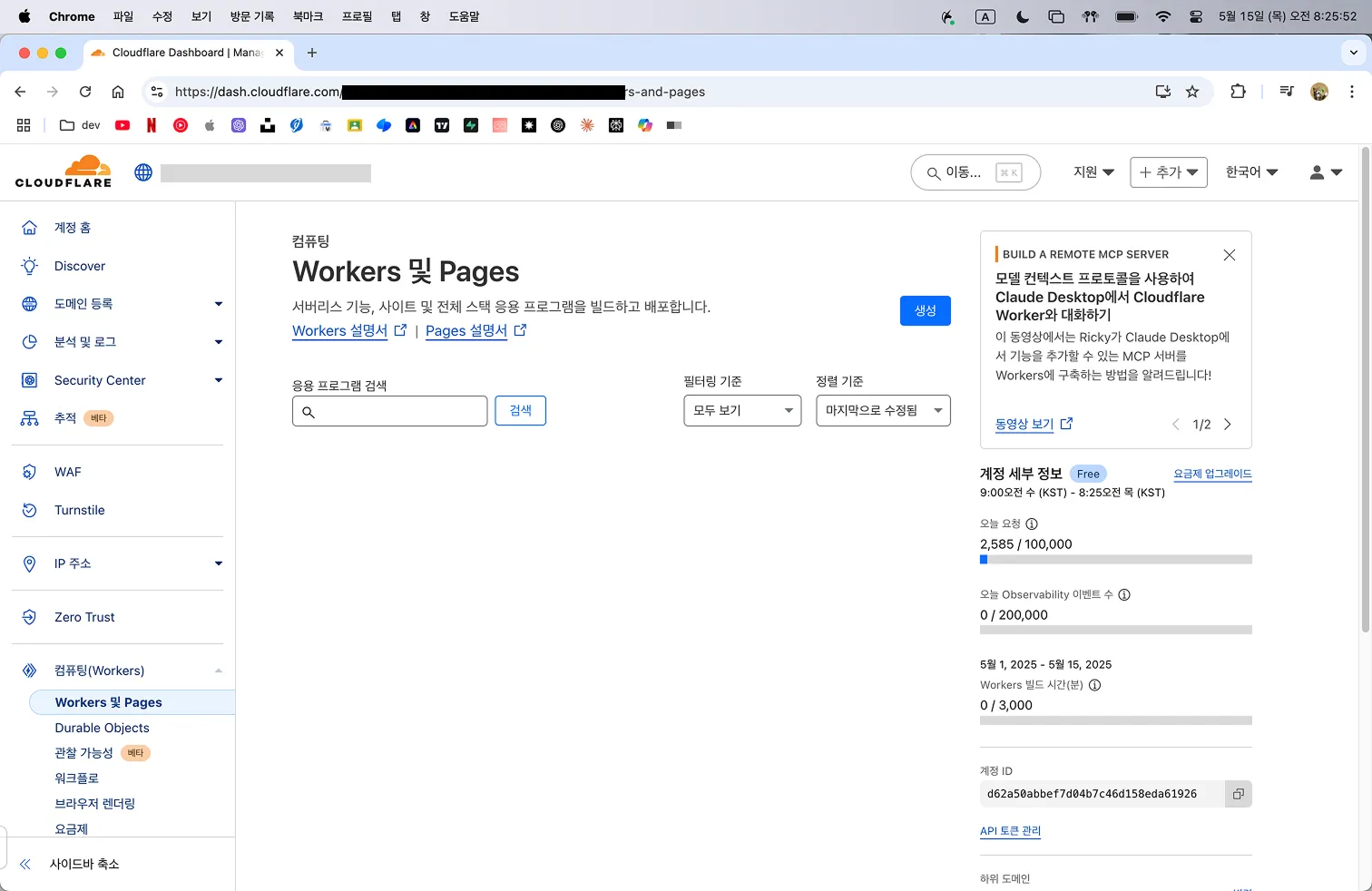Image resolution: width=1372 pixels, height=891 pixels.
Task: Expand the 도메인 등록 sidebar section
Action: point(218,304)
